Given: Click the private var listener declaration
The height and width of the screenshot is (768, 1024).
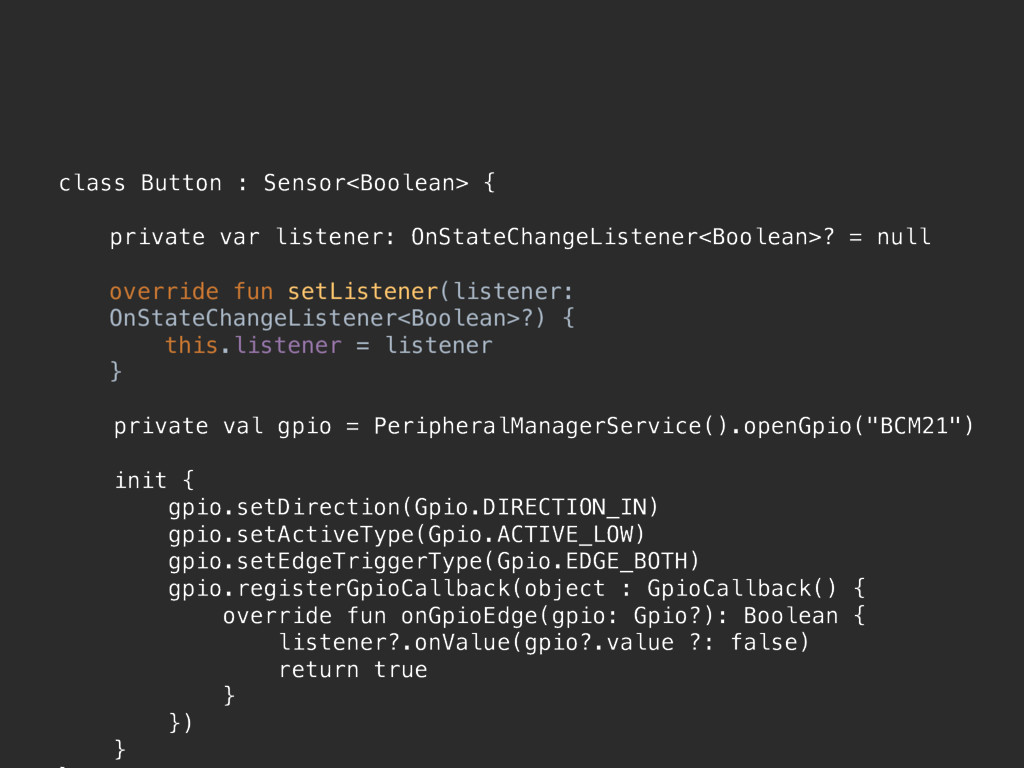Looking at the screenshot, I should (251, 237).
